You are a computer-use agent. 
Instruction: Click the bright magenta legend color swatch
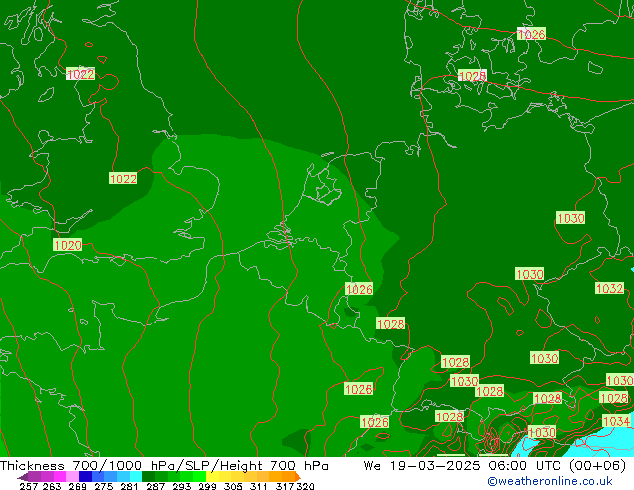pyautogui.click(x=59, y=477)
